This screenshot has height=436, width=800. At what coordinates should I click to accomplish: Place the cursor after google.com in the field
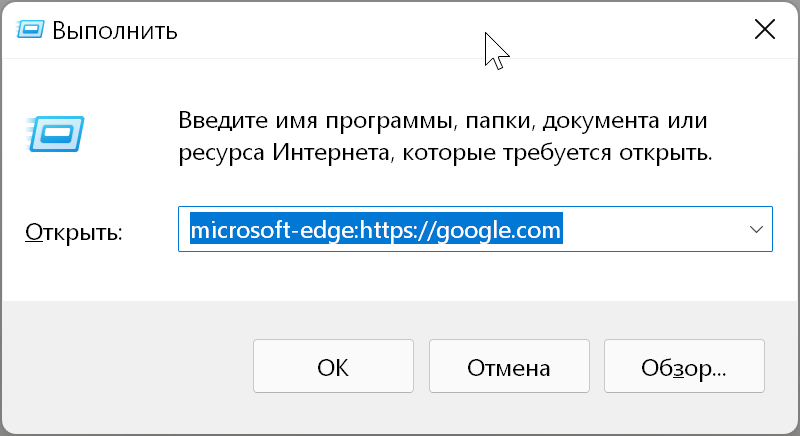[x=563, y=229]
